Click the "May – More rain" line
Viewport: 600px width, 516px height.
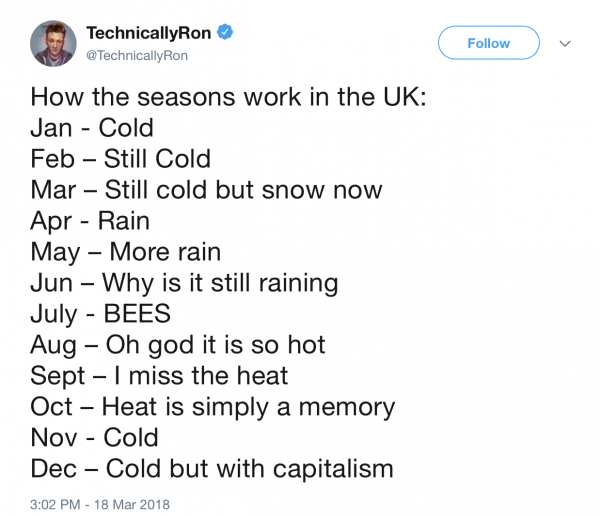point(125,252)
